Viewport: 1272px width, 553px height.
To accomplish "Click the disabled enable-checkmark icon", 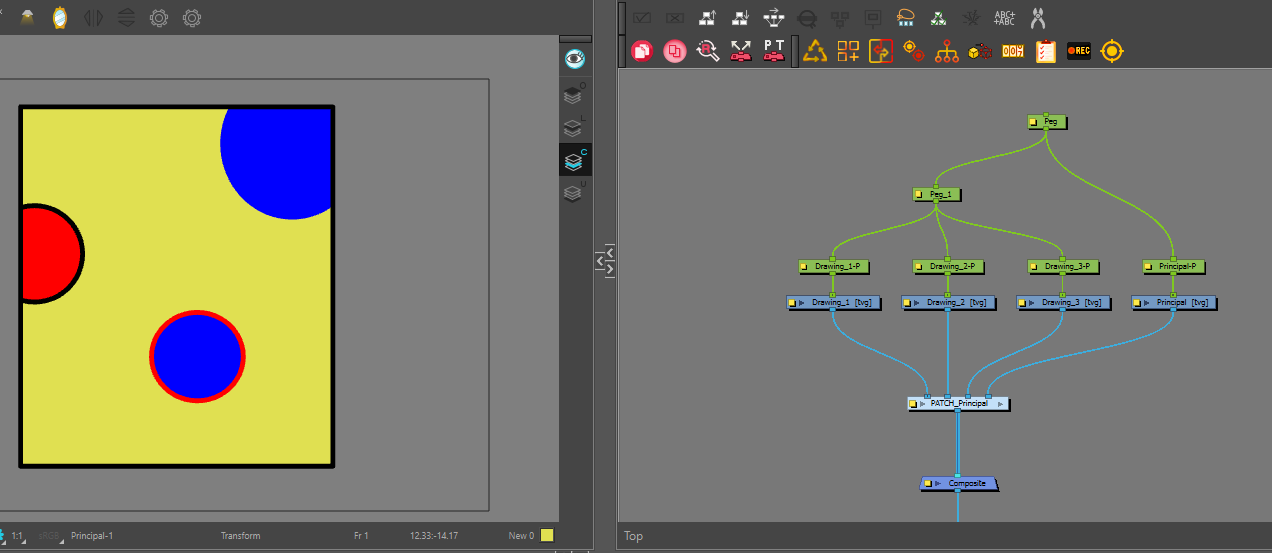I will tap(643, 17).
